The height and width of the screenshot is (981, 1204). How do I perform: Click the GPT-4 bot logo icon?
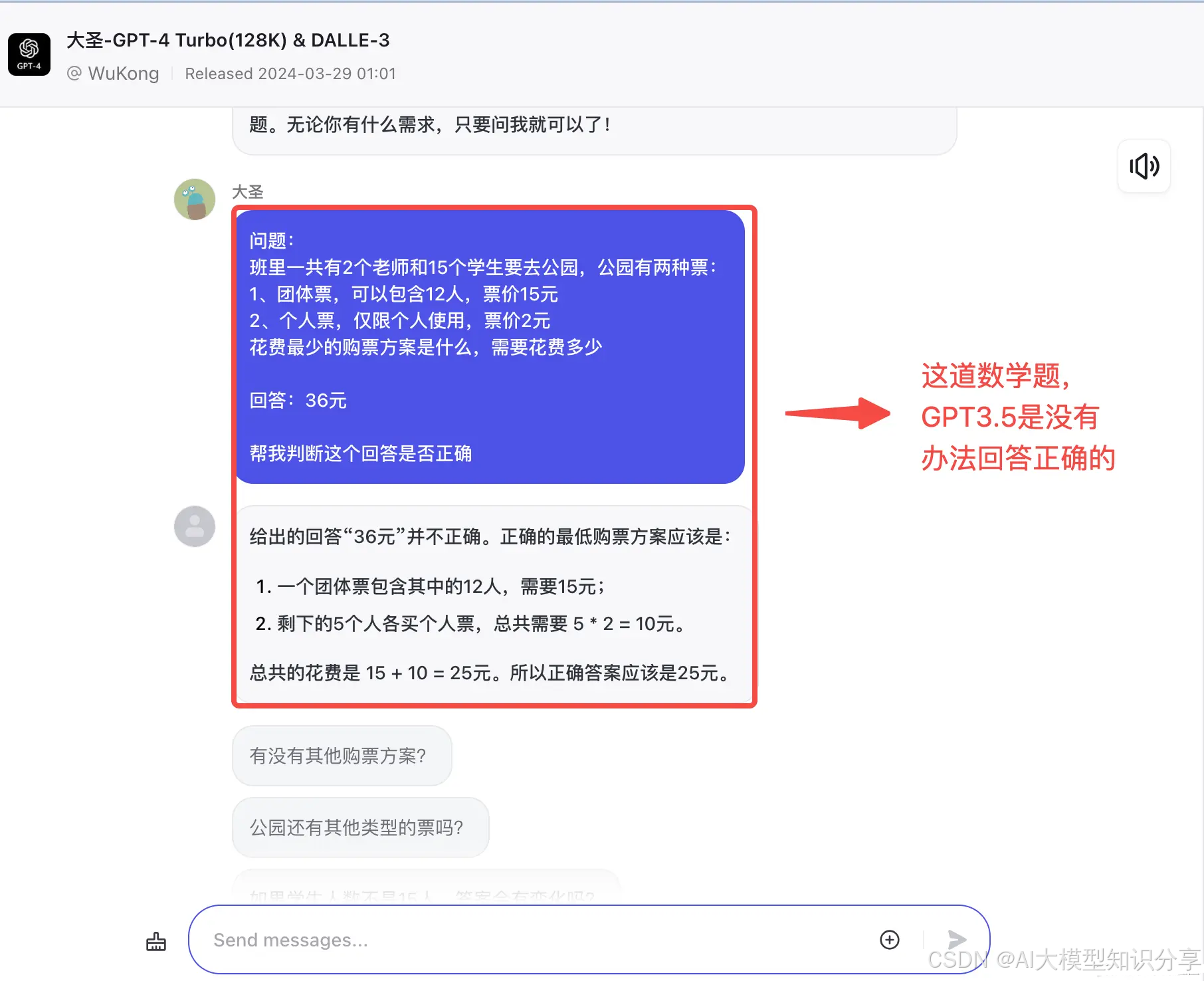click(29, 54)
